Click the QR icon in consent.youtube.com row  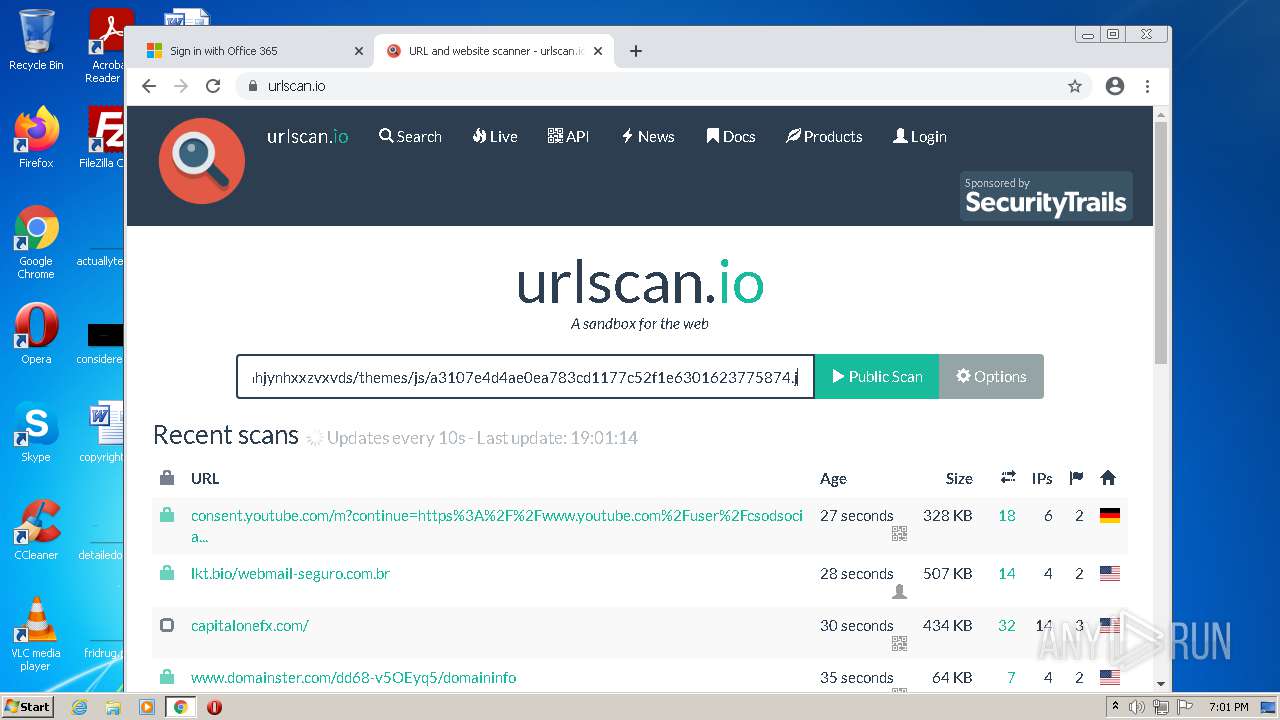[x=899, y=534]
